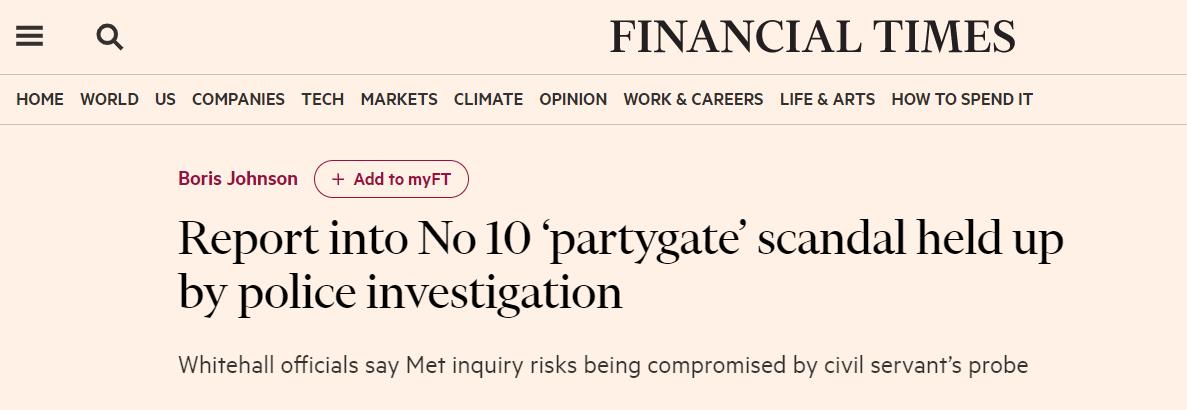Click the Boris Johnson topic link
Image resolution: width=1187 pixels, height=410 pixels.
pos(238,179)
